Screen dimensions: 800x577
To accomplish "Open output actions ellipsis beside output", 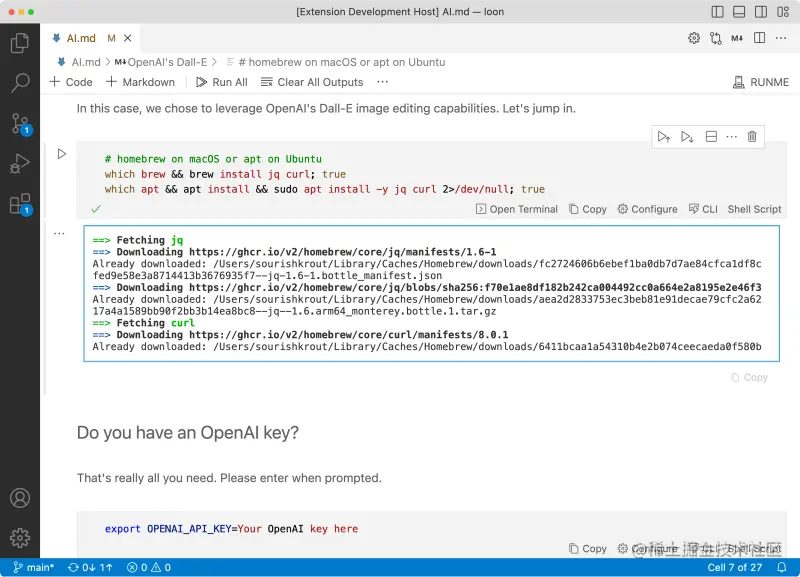I will pos(59,234).
